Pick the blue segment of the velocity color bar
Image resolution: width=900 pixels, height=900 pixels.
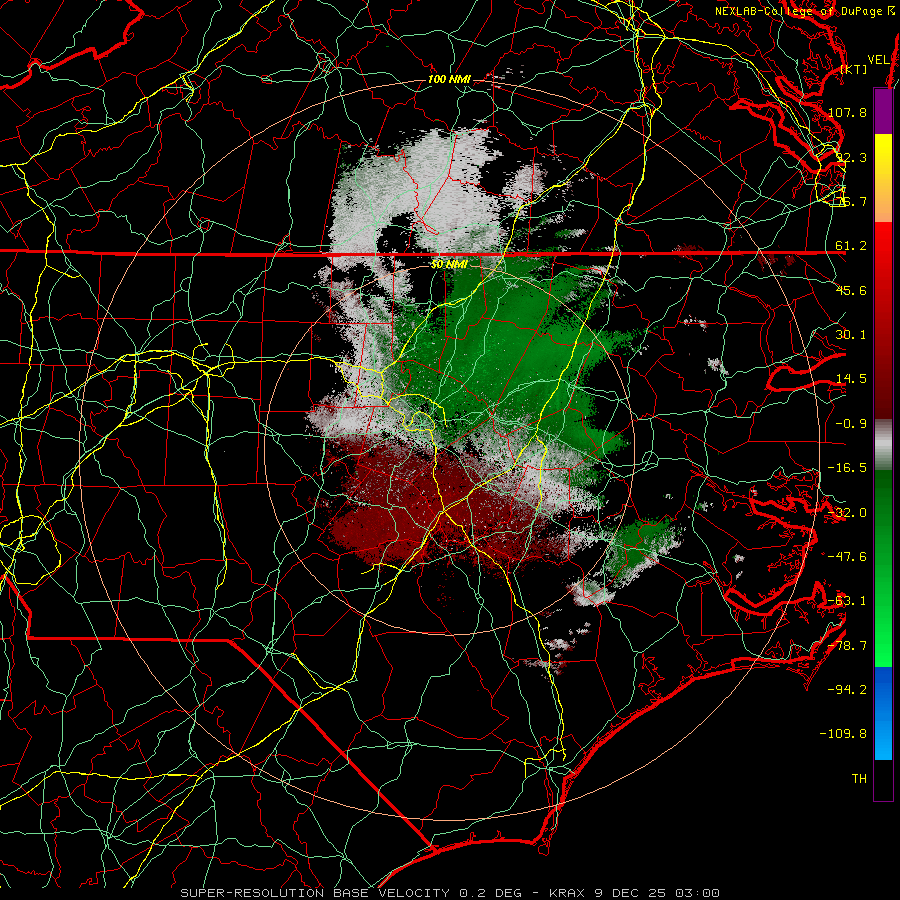click(x=883, y=713)
